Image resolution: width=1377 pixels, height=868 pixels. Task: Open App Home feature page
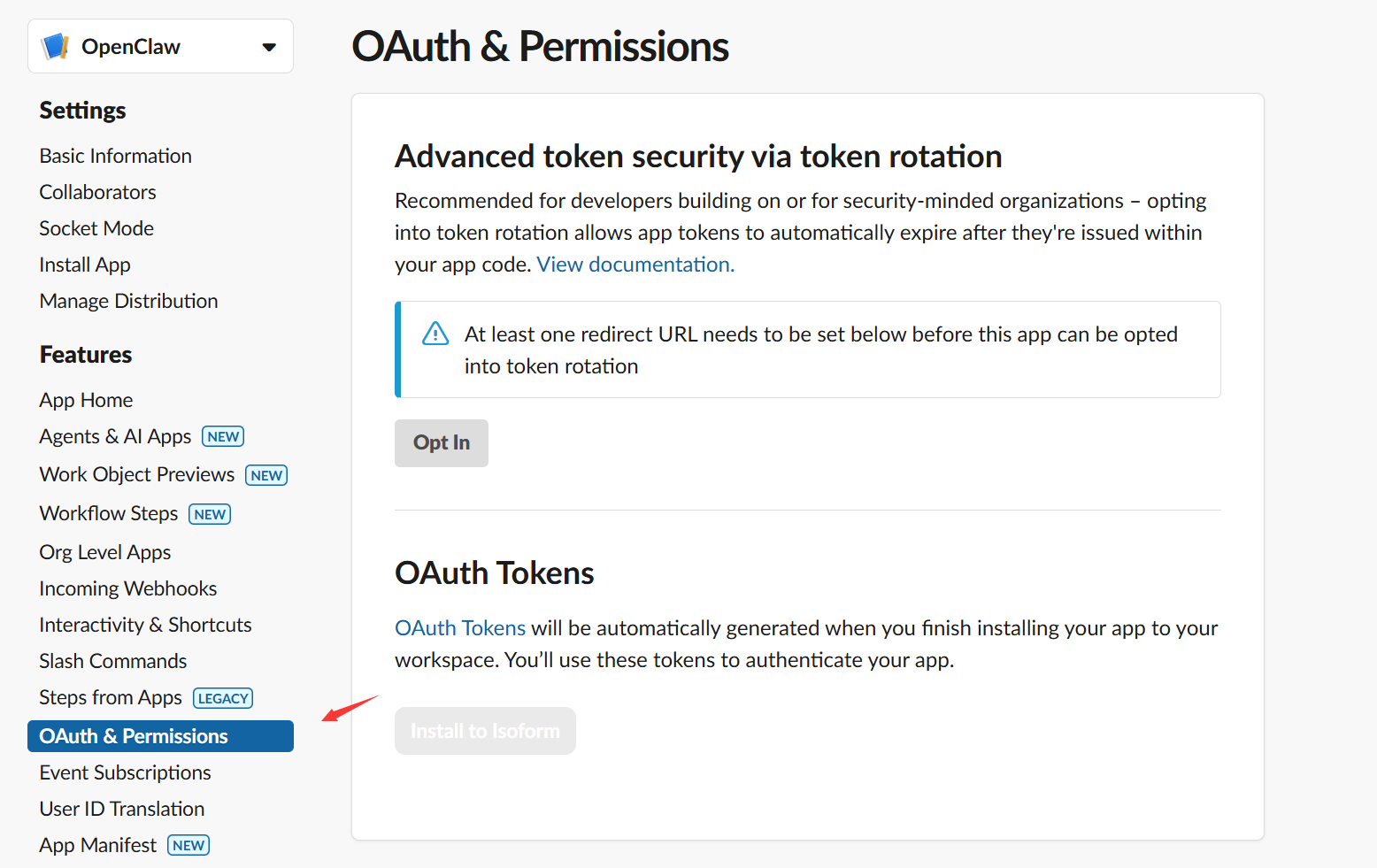[86, 400]
